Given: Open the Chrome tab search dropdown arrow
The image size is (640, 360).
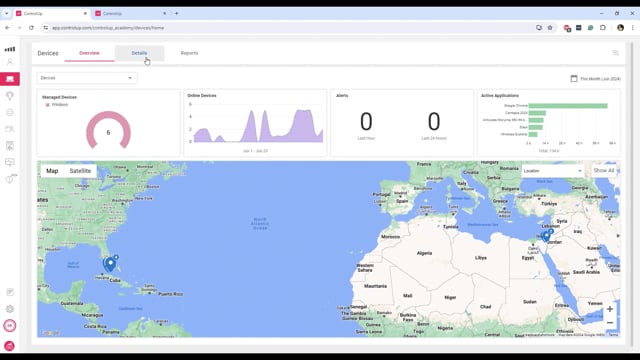Looking at the screenshot, I should click(7, 13).
